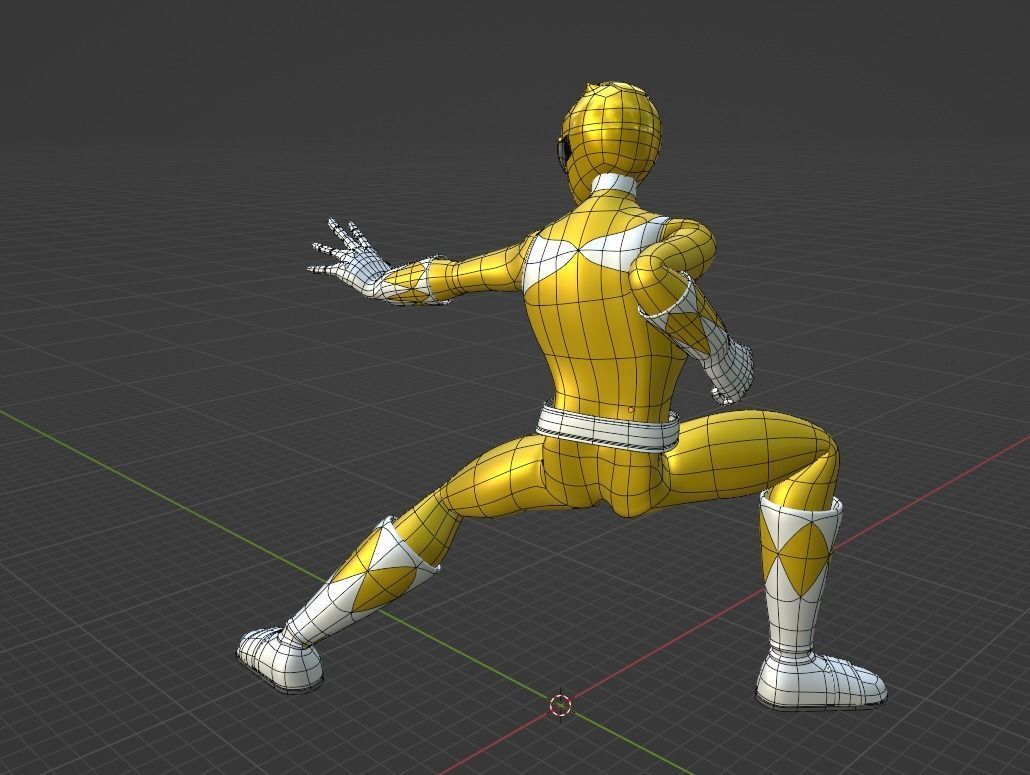The width and height of the screenshot is (1030, 775).
Task: Select the clenched fist glove near the belt
Action: (x=730, y=372)
